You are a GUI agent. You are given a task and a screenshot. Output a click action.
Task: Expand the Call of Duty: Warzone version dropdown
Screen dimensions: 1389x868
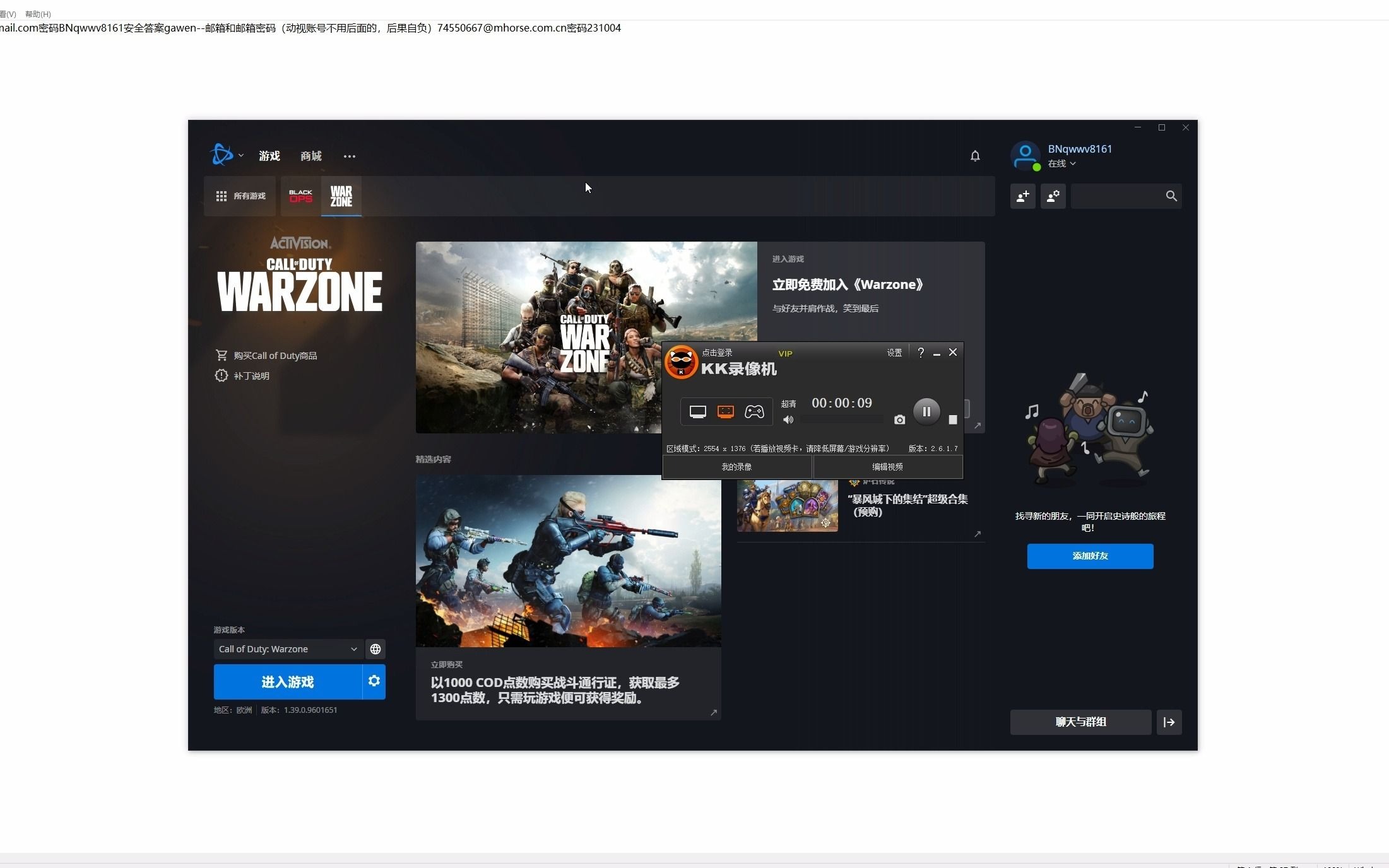coord(288,649)
